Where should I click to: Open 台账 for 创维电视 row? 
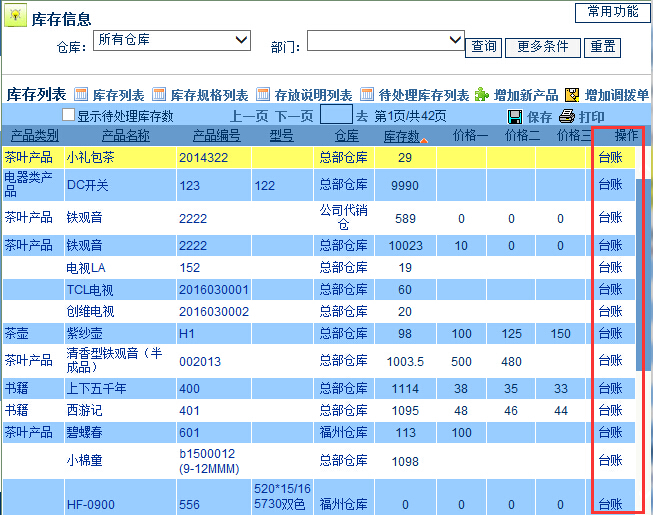coord(610,311)
